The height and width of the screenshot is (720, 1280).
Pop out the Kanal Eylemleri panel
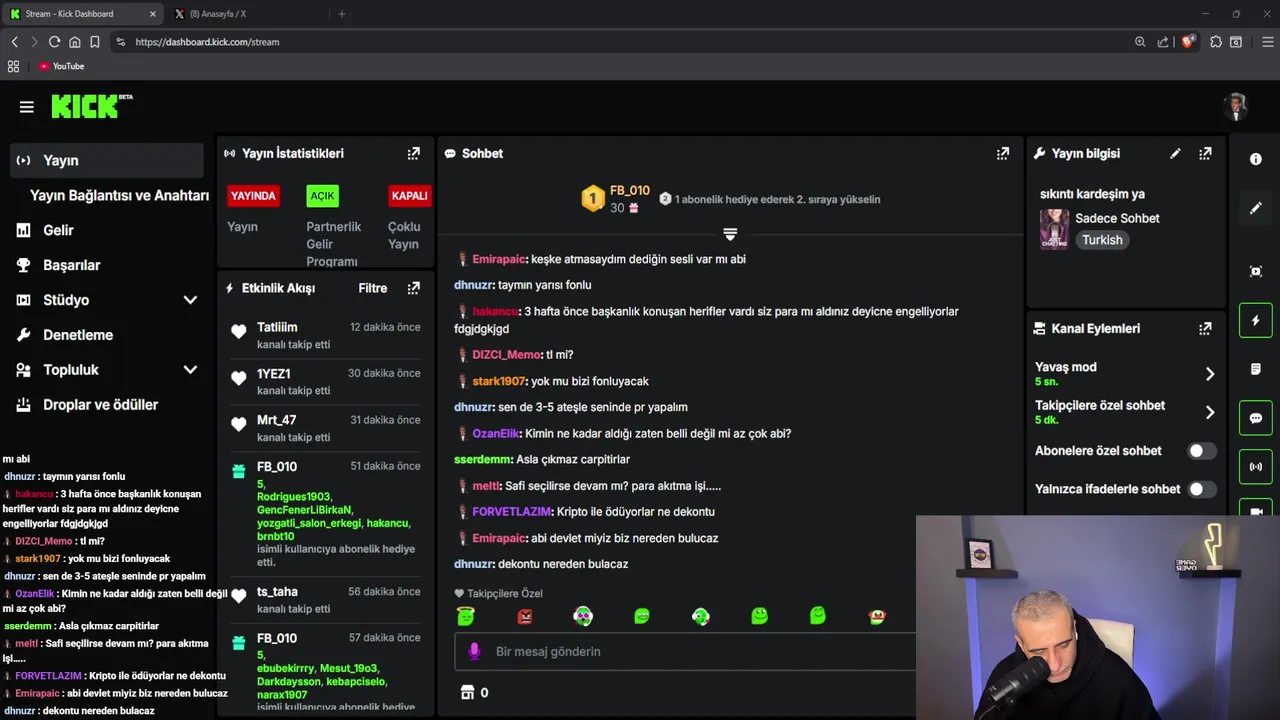tap(1205, 328)
